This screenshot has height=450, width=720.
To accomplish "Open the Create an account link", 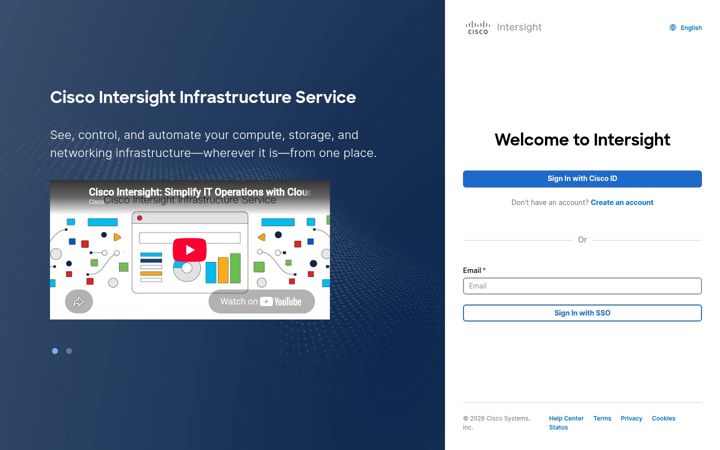I will click(x=622, y=202).
